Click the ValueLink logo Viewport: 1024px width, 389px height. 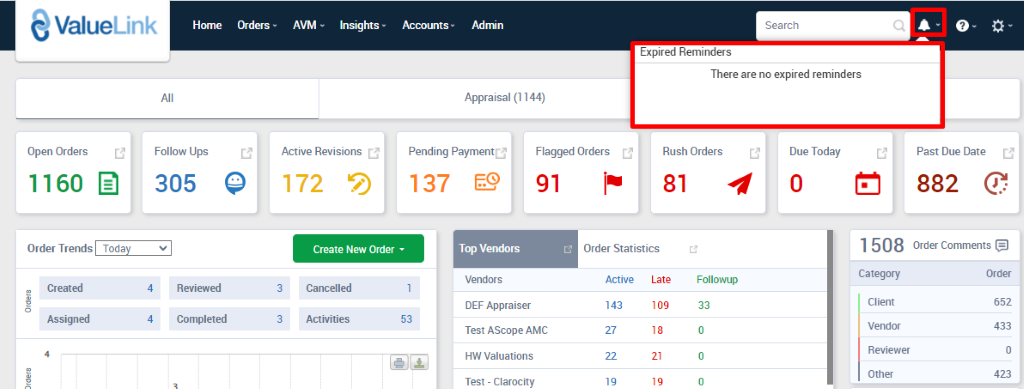pyautogui.click(x=94, y=25)
